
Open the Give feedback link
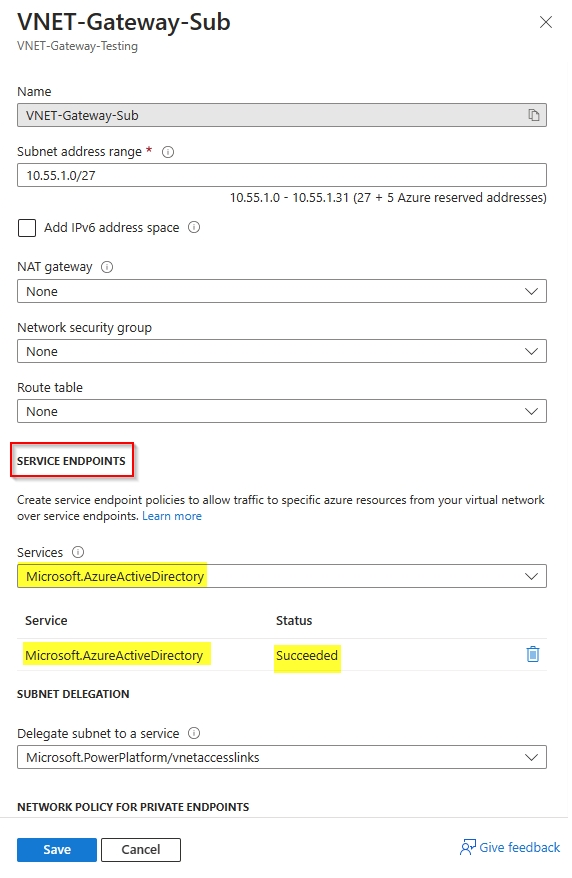tap(510, 847)
